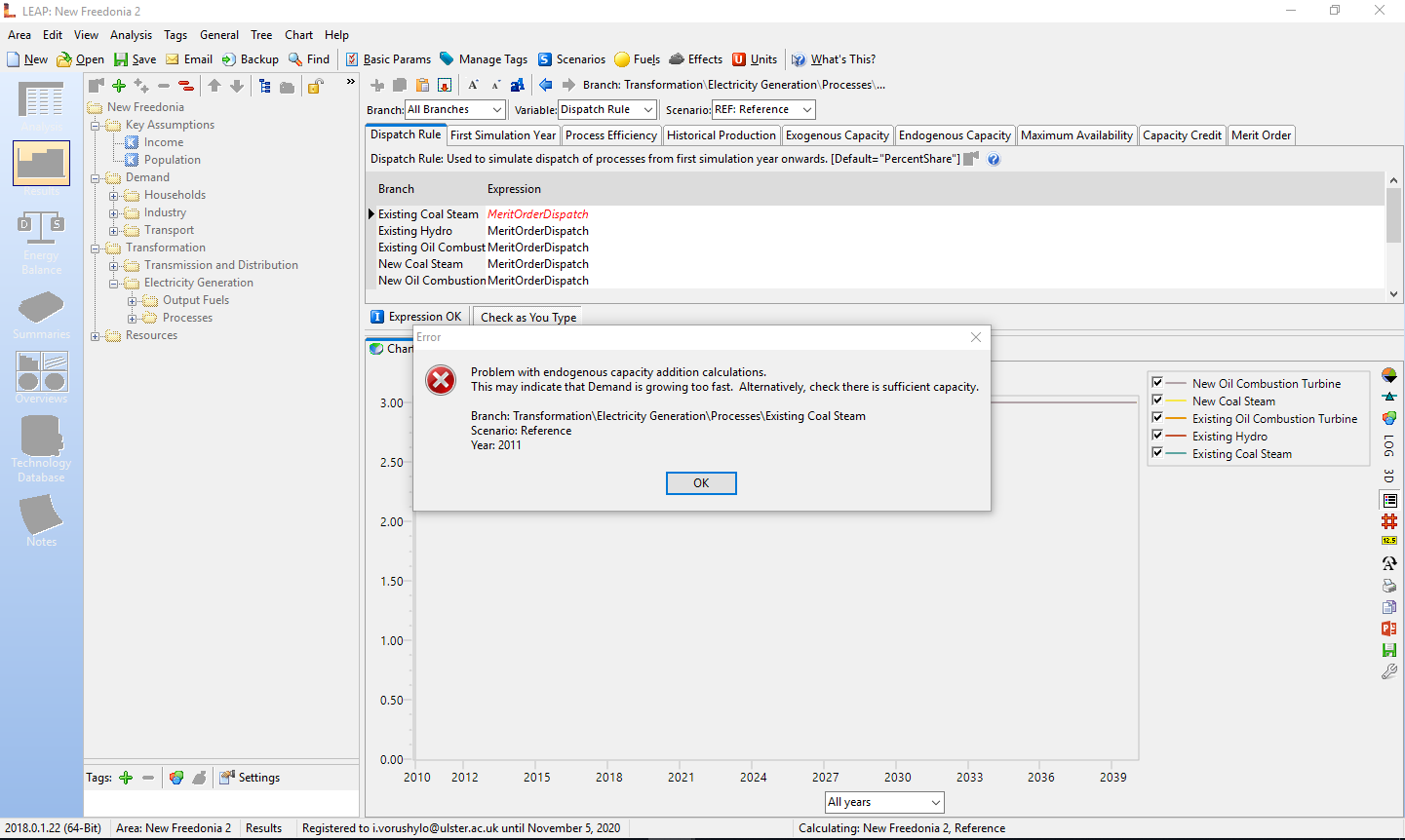Image resolution: width=1405 pixels, height=840 pixels.
Task: Open the Analysis view in sidebar
Action: (41, 107)
